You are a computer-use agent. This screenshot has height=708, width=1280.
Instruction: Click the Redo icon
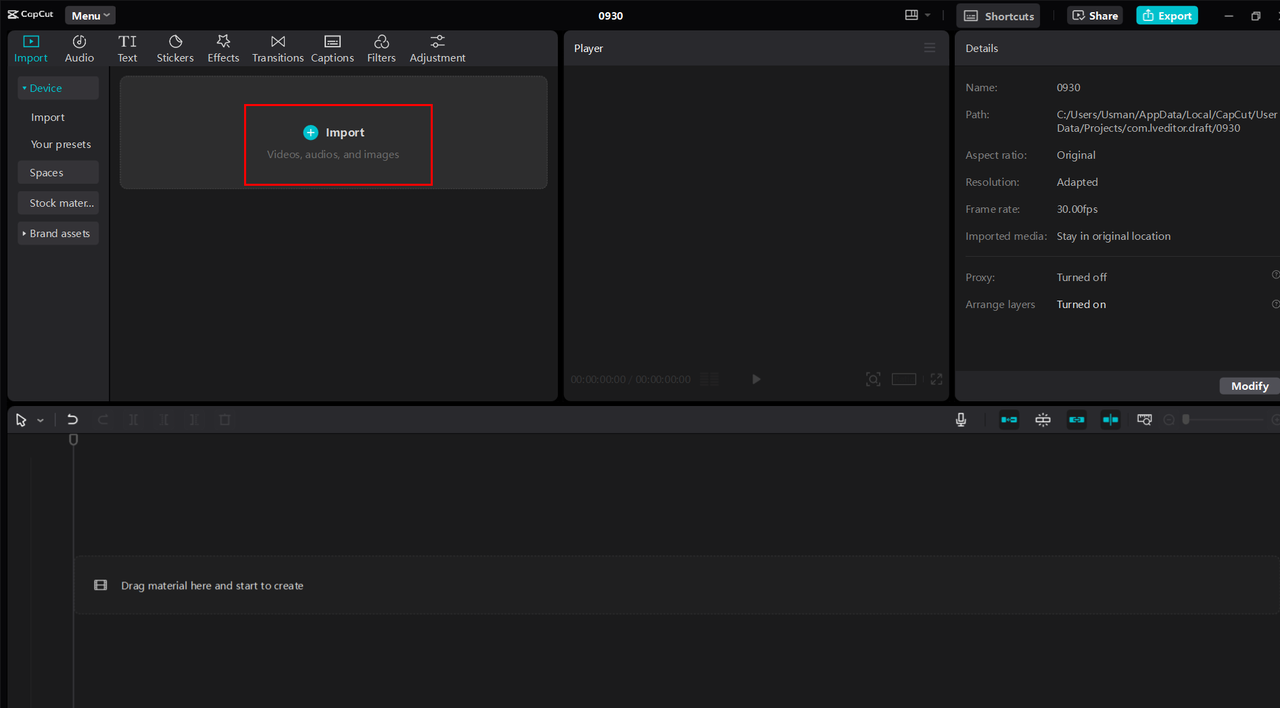(x=103, y=420)
